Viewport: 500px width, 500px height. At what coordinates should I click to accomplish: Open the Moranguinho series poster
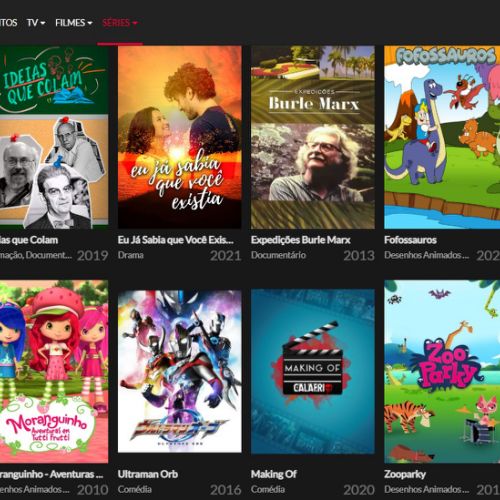[x=54, y=372]
